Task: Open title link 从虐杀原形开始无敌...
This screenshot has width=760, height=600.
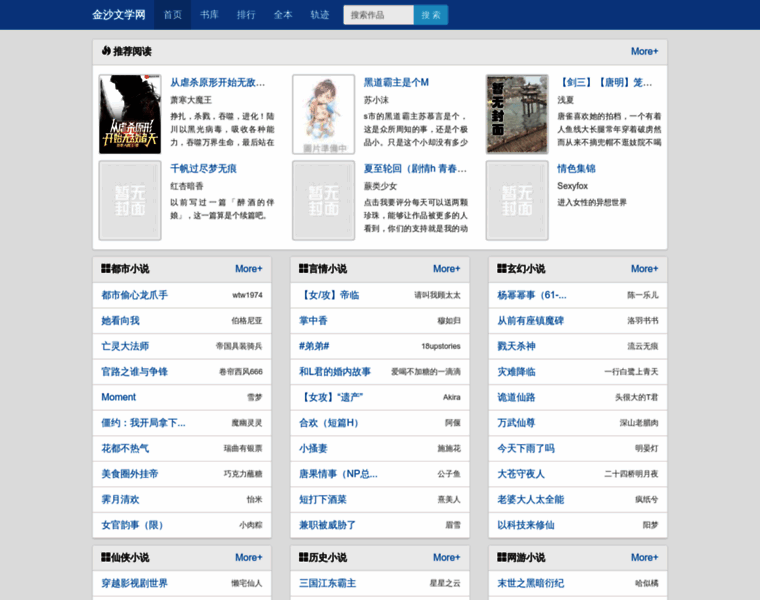Action: [x=218, y=82]
